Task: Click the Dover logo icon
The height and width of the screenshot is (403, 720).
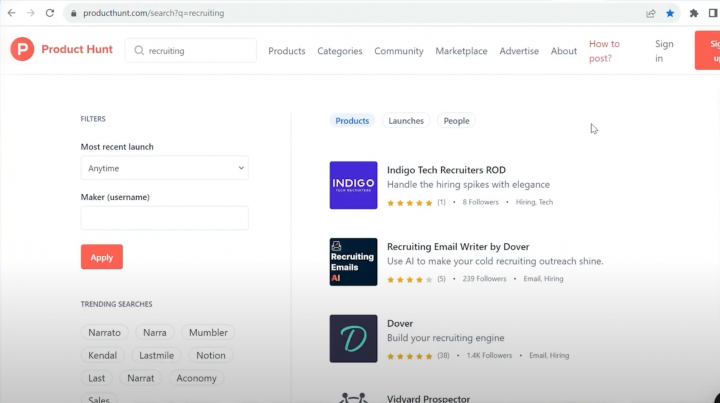Action: (x=353, y=339)
